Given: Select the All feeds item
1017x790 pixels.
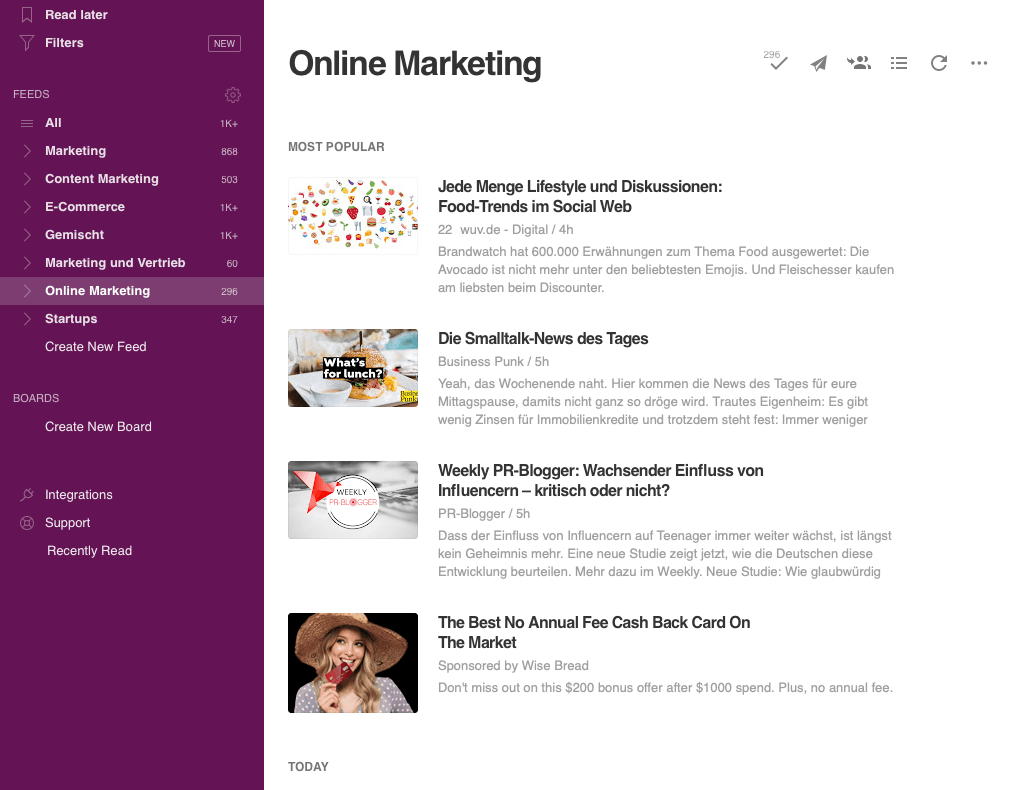Looking at the screenshot, I should (53, 123).
